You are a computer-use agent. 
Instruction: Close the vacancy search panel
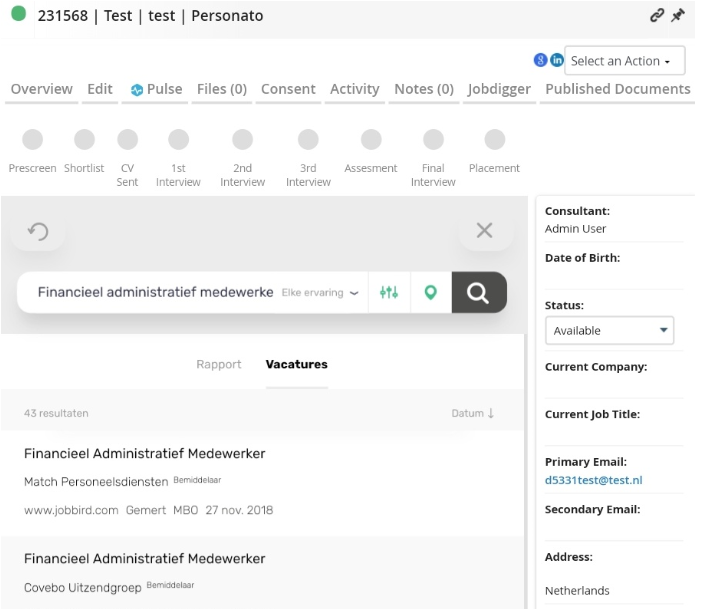pyautogui.click(x=485, y=231)
